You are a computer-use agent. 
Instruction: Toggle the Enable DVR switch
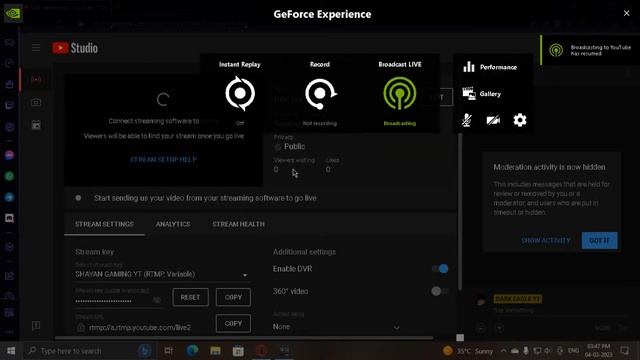click(440, 269)
